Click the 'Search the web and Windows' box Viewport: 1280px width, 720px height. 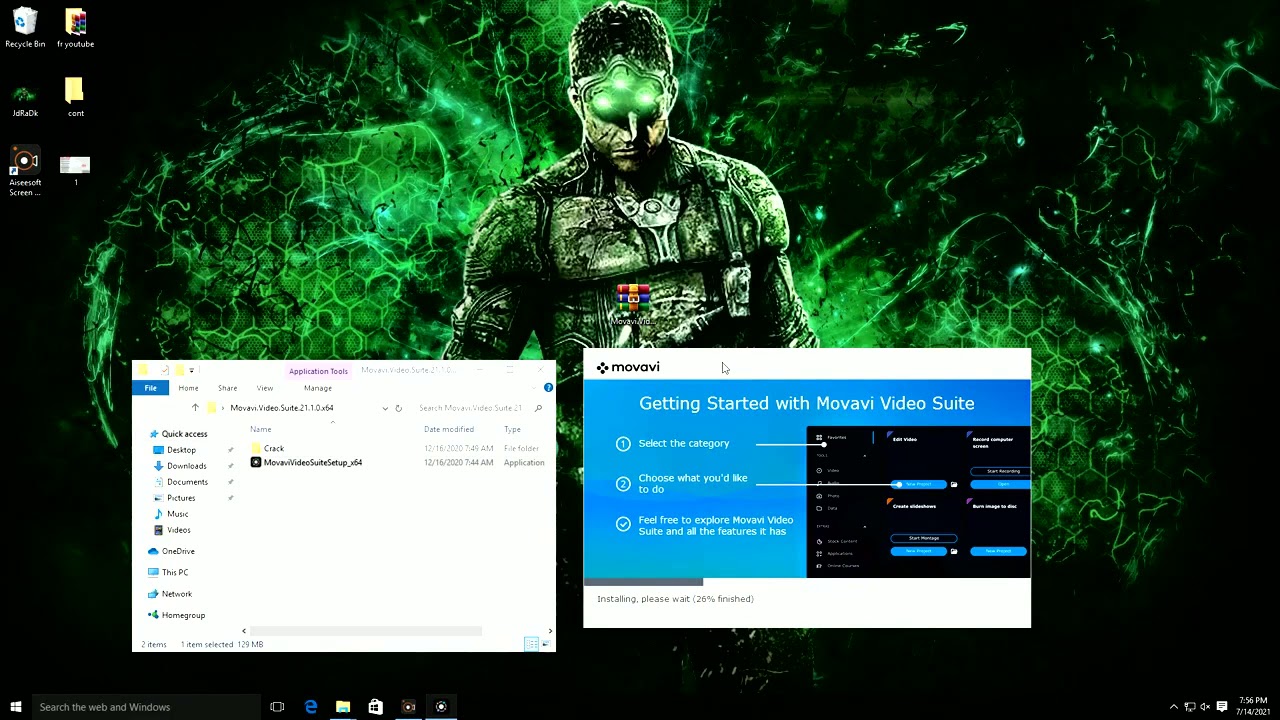pos(146,707)
